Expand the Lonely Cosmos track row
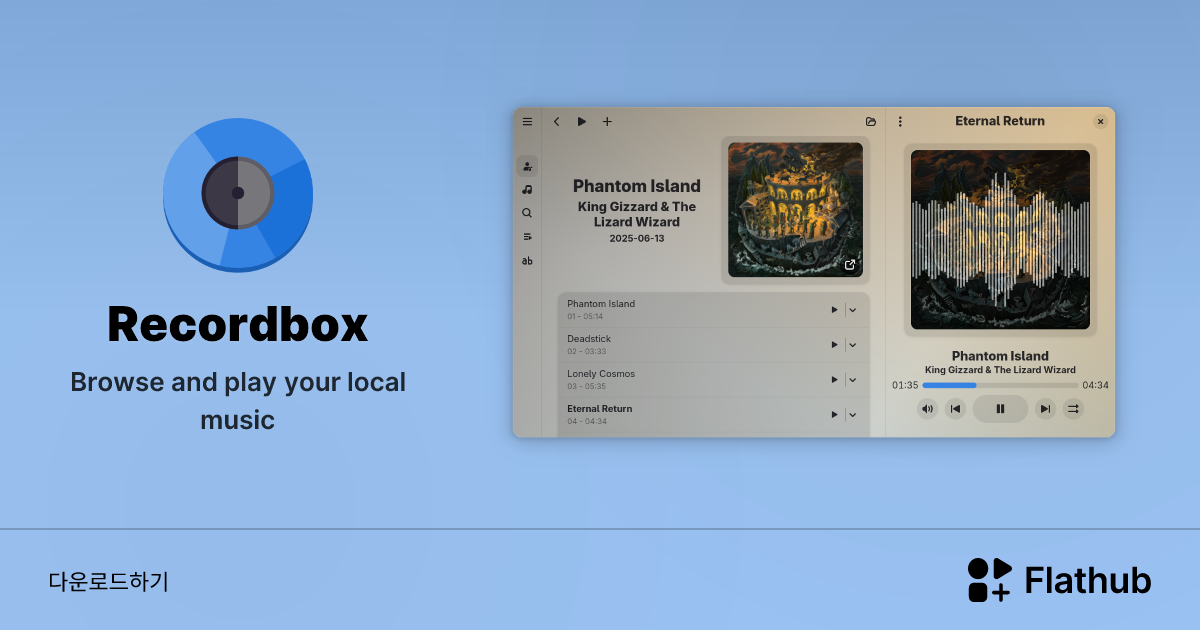 click(853, 379)
